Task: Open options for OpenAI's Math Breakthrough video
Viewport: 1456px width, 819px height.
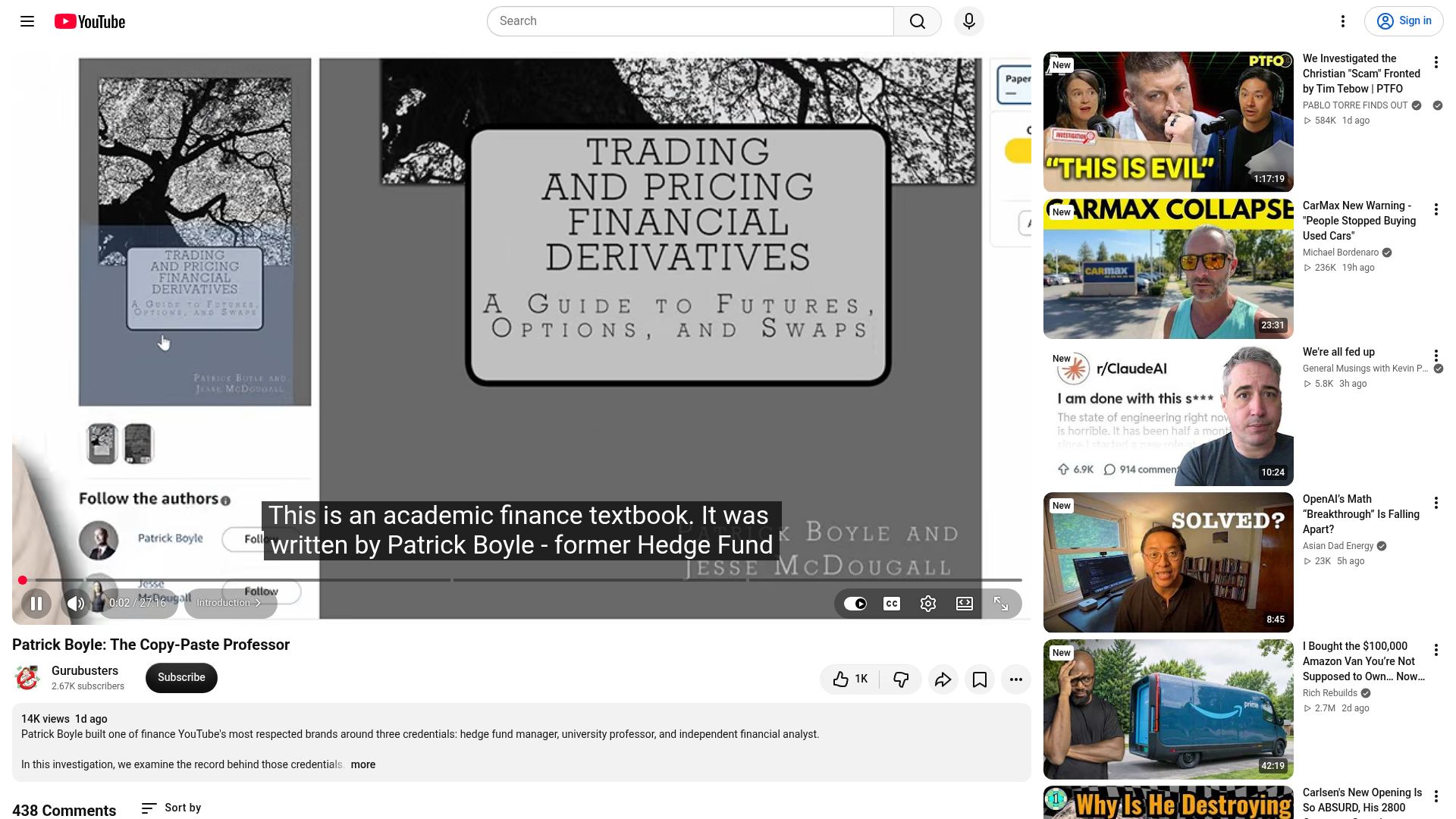Action: coord(1436,503)
